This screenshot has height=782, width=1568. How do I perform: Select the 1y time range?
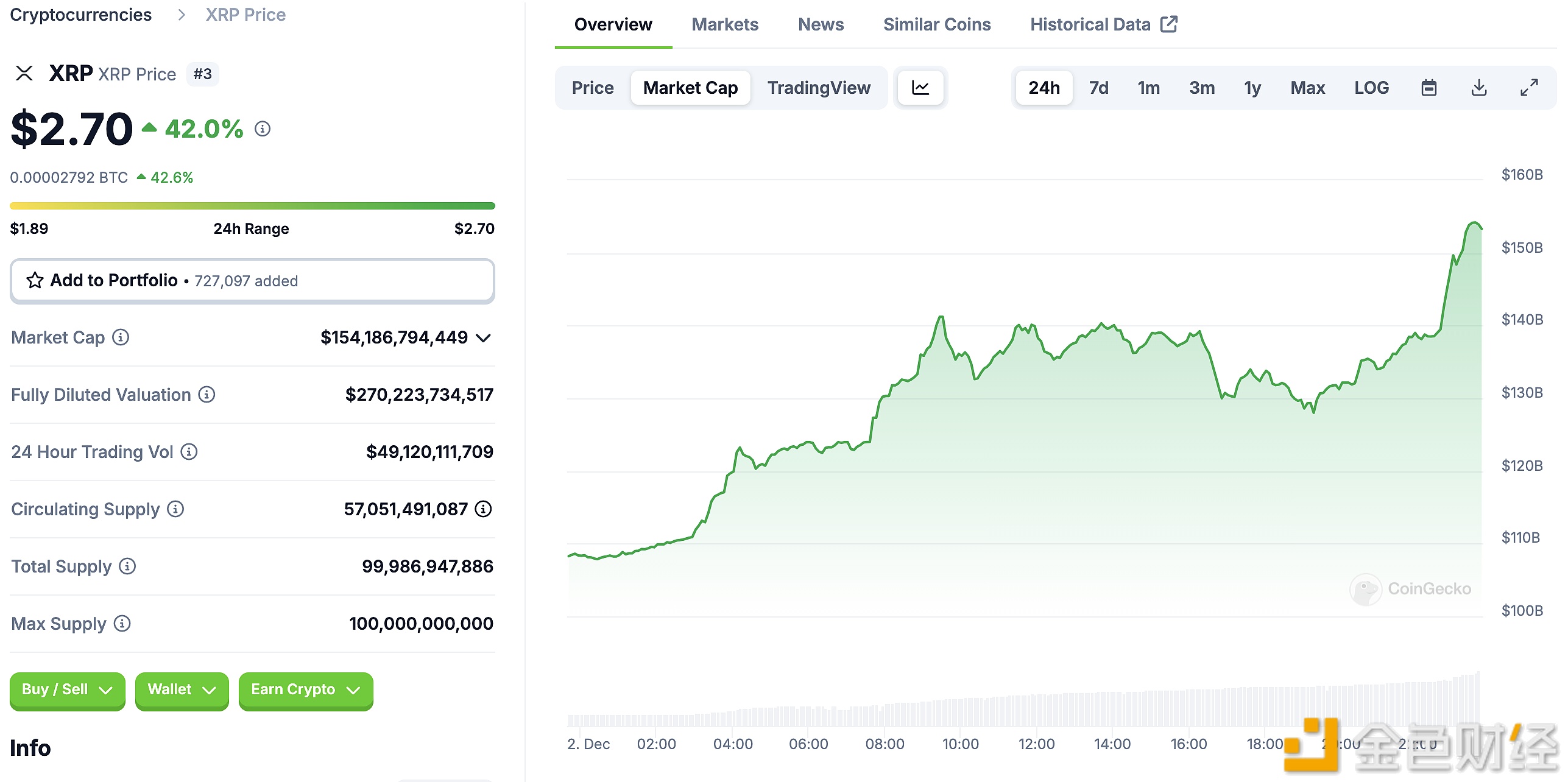pyautogui.click(x=1252, y=88)
